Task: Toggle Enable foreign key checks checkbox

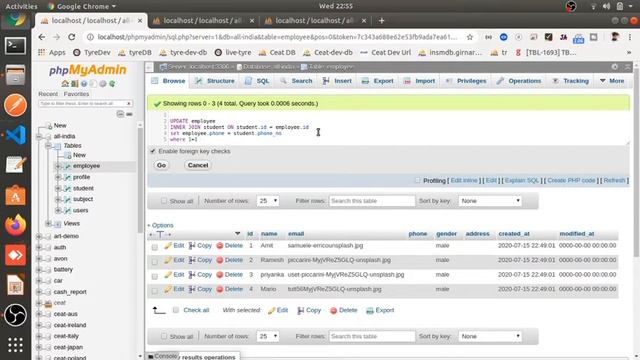Action: [153, 151]
